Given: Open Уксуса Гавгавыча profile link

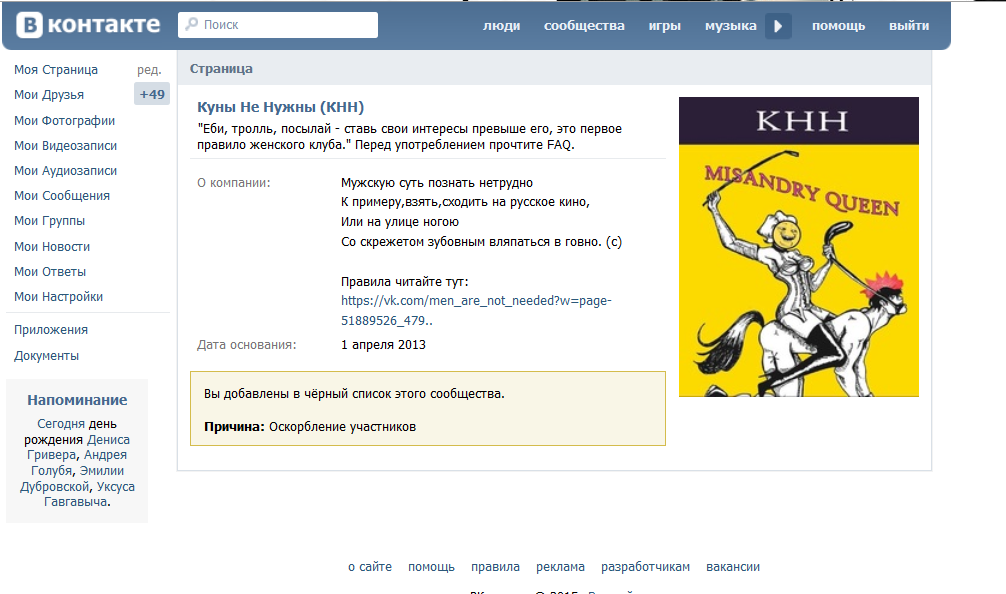Looking at the screenshot, I should pos(90,494).
